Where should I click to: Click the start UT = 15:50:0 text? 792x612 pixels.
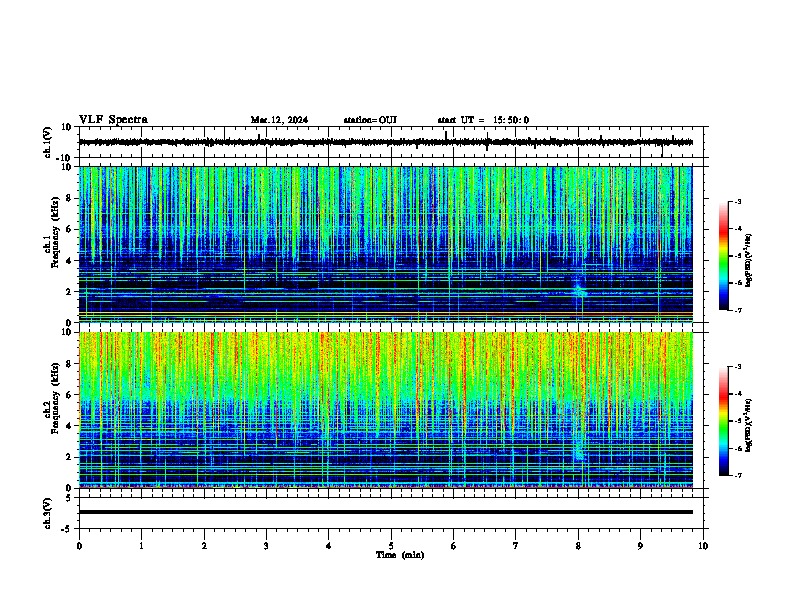click(x=483, y=120)
